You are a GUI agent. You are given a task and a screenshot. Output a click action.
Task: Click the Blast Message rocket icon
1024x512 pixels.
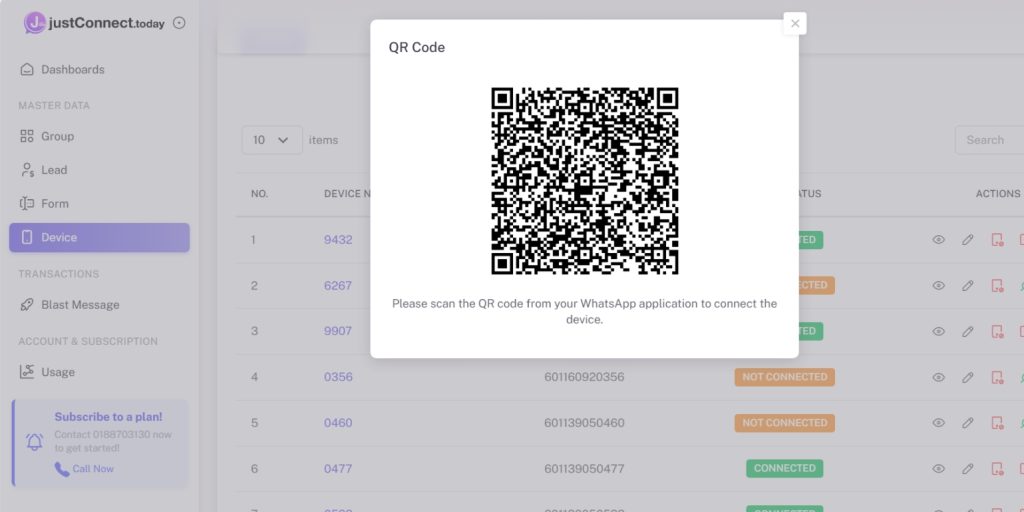point(27,305)
